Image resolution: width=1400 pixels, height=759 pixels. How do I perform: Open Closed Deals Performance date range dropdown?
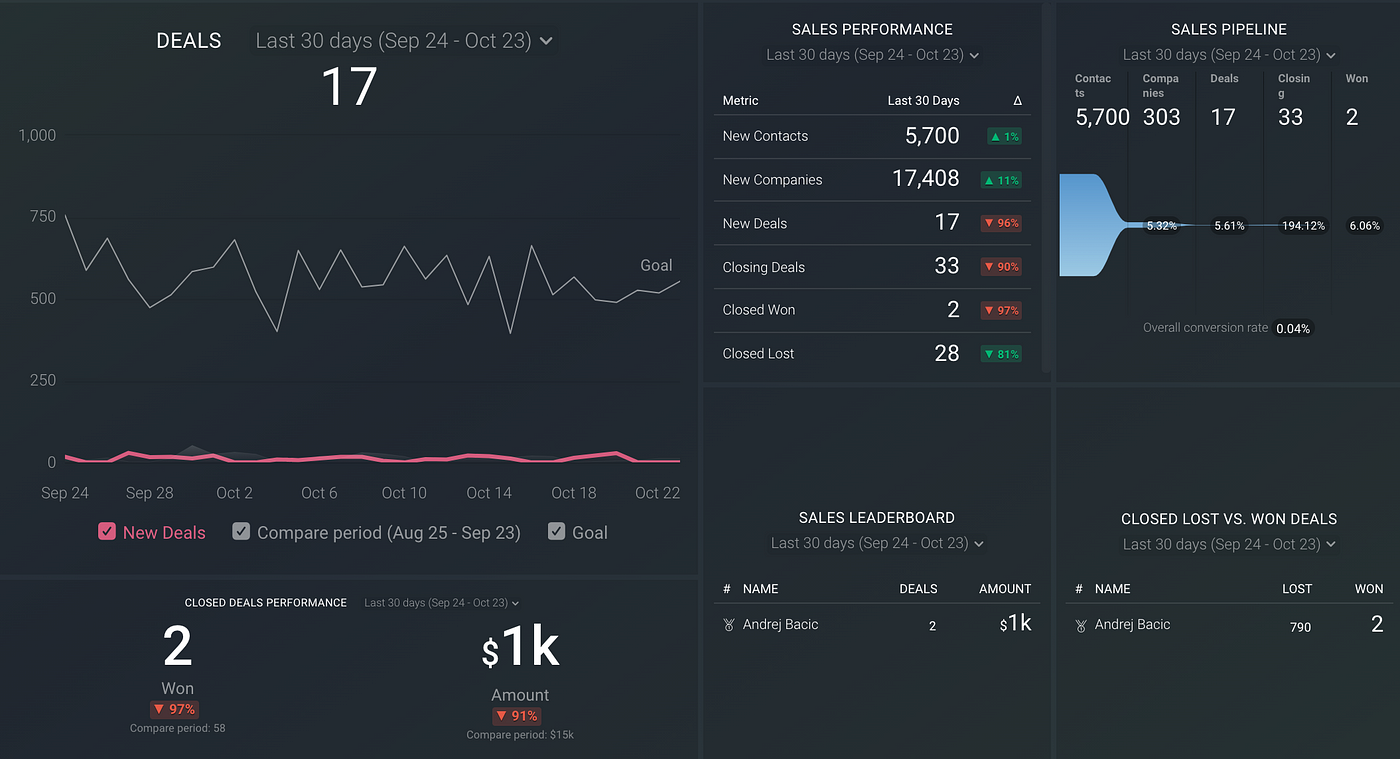[442, 603]
